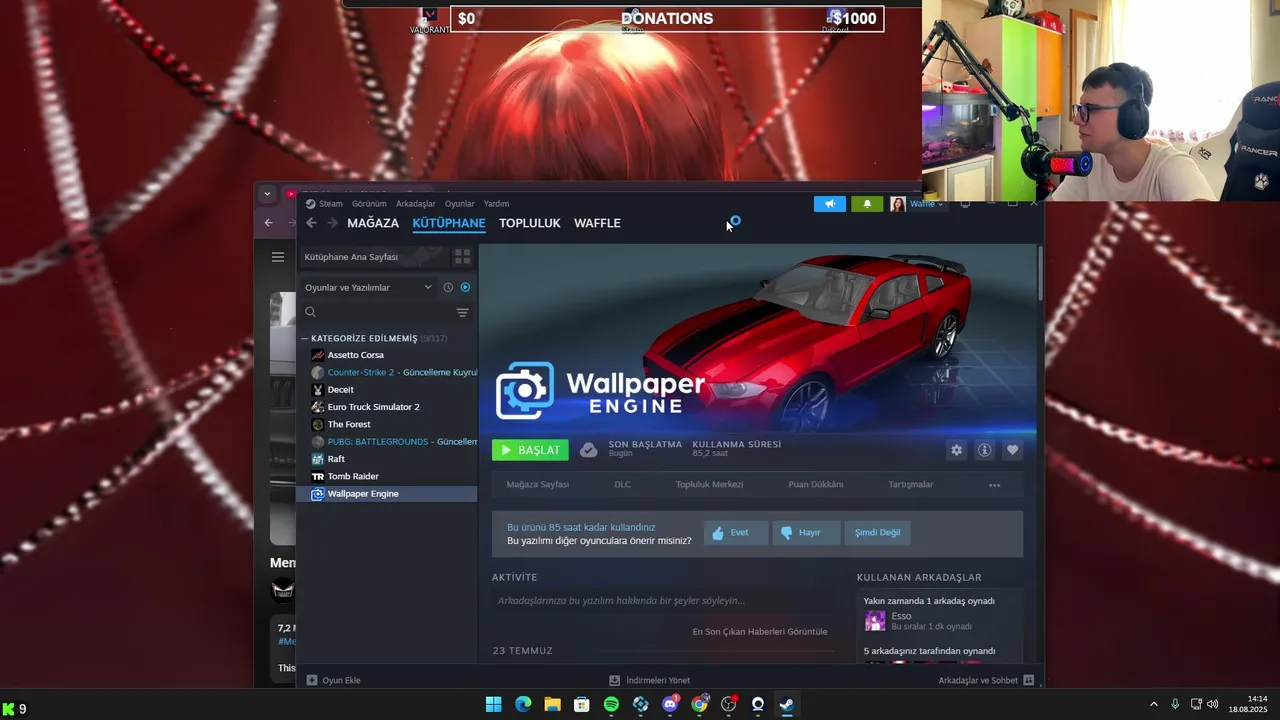The height and width of the screenshot is (720, 1280).
Task: Open the Arkadaşlar menu
Action: [x=416, y=204]
